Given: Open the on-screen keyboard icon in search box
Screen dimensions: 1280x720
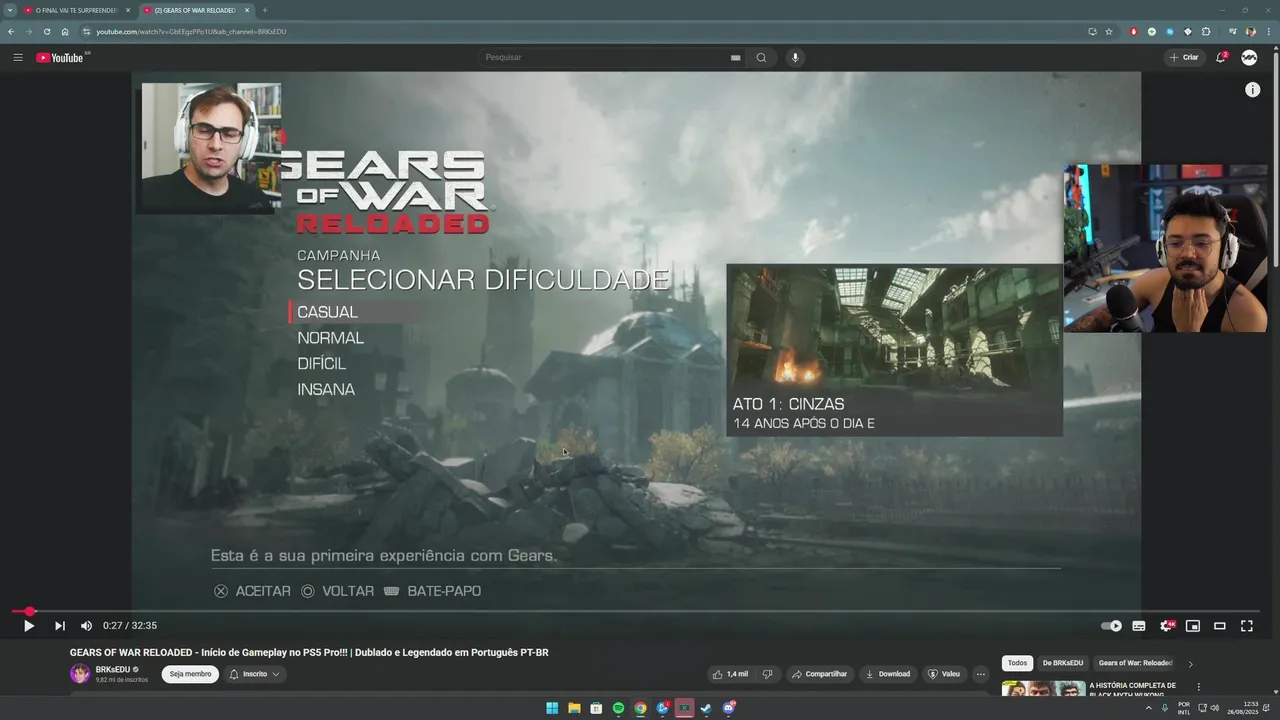Looking at the screenshot, I should click(x=736, y=57).
